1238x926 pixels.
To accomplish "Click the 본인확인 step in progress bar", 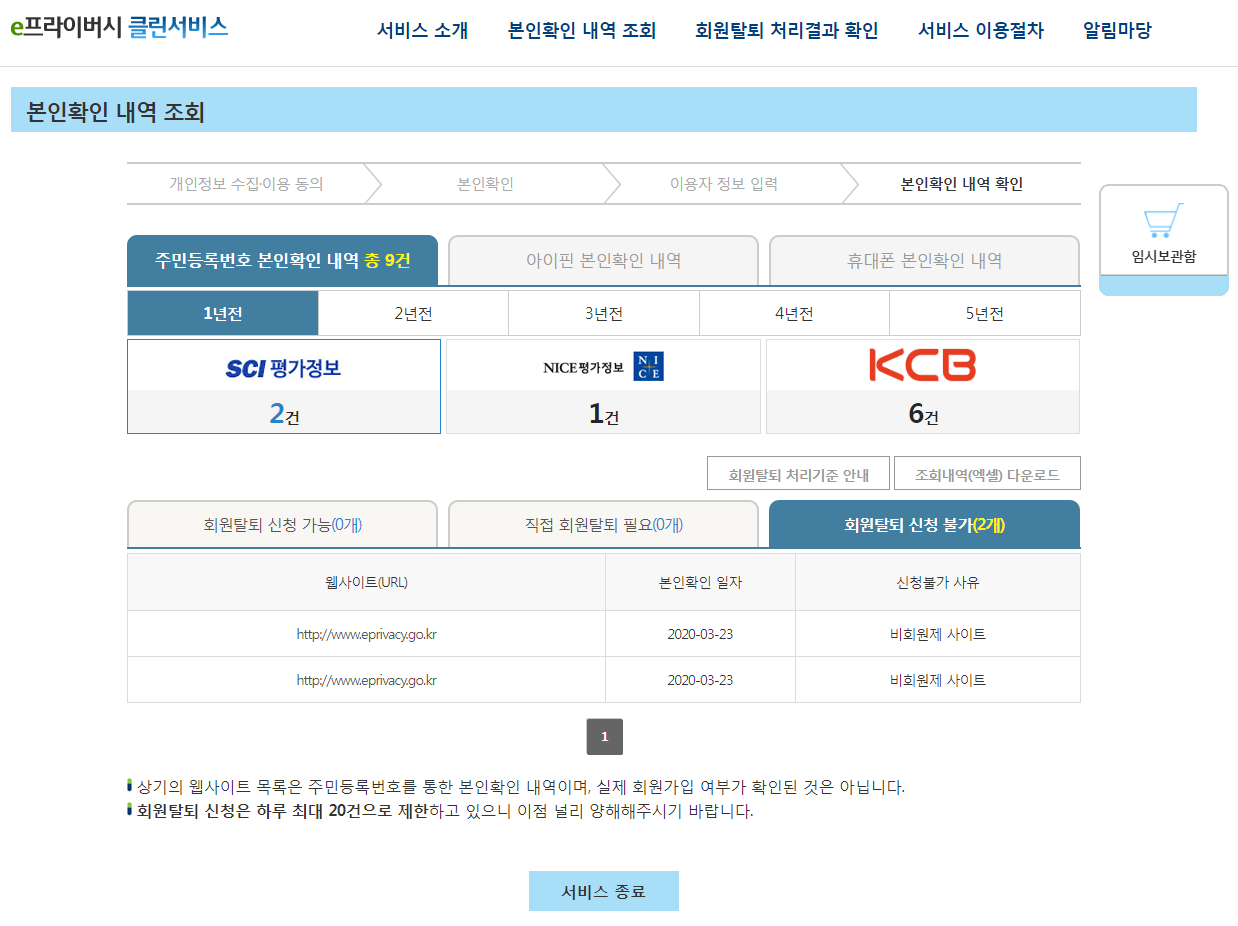I will (x=485, y=184).
